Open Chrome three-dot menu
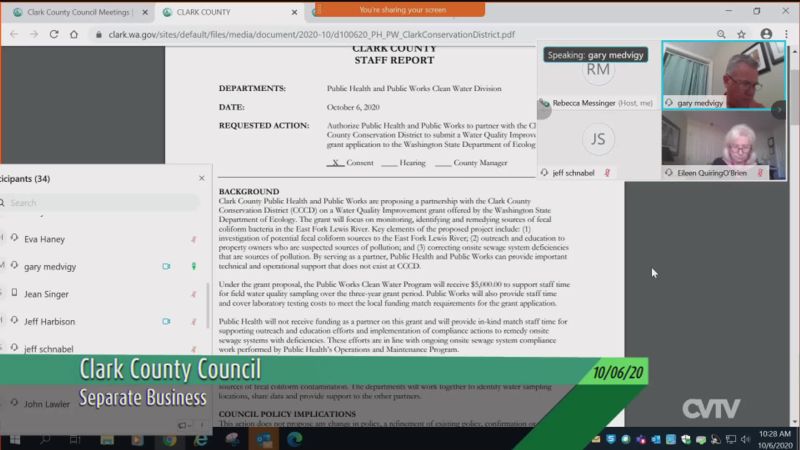This screenshot has width=800, height=450. pos(788,34)
